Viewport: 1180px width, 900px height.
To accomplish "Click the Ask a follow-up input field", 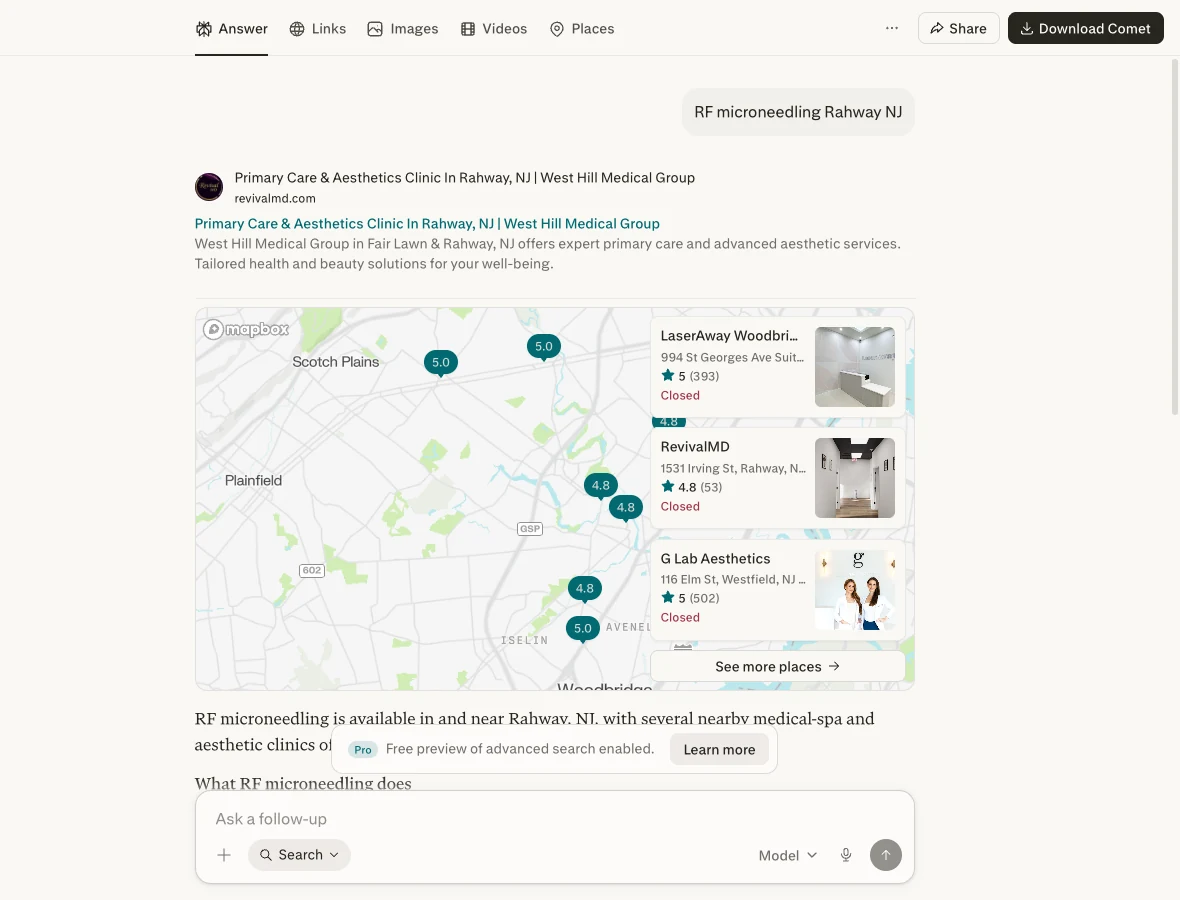I will click(555, 819).
